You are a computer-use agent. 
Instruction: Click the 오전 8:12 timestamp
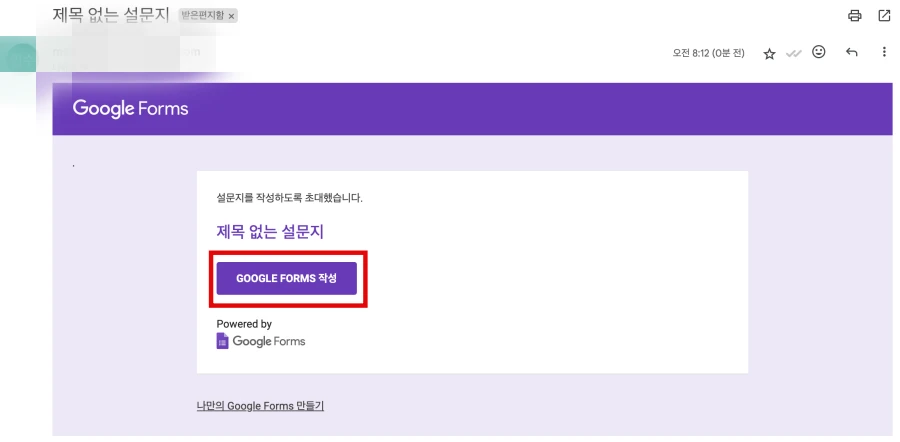point(708,53)
